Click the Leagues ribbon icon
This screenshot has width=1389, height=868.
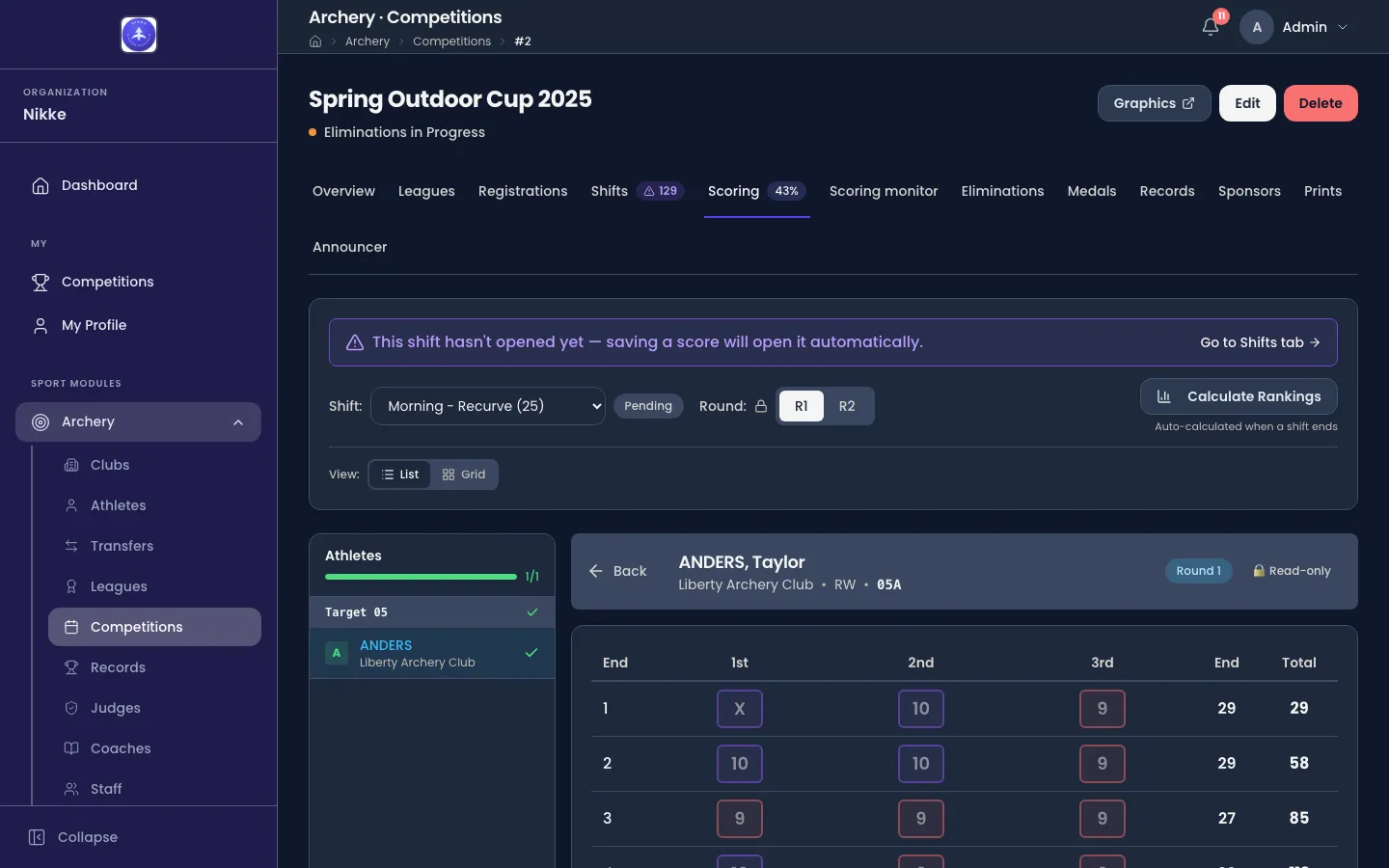pyautogui.click(x=71, y=586)
